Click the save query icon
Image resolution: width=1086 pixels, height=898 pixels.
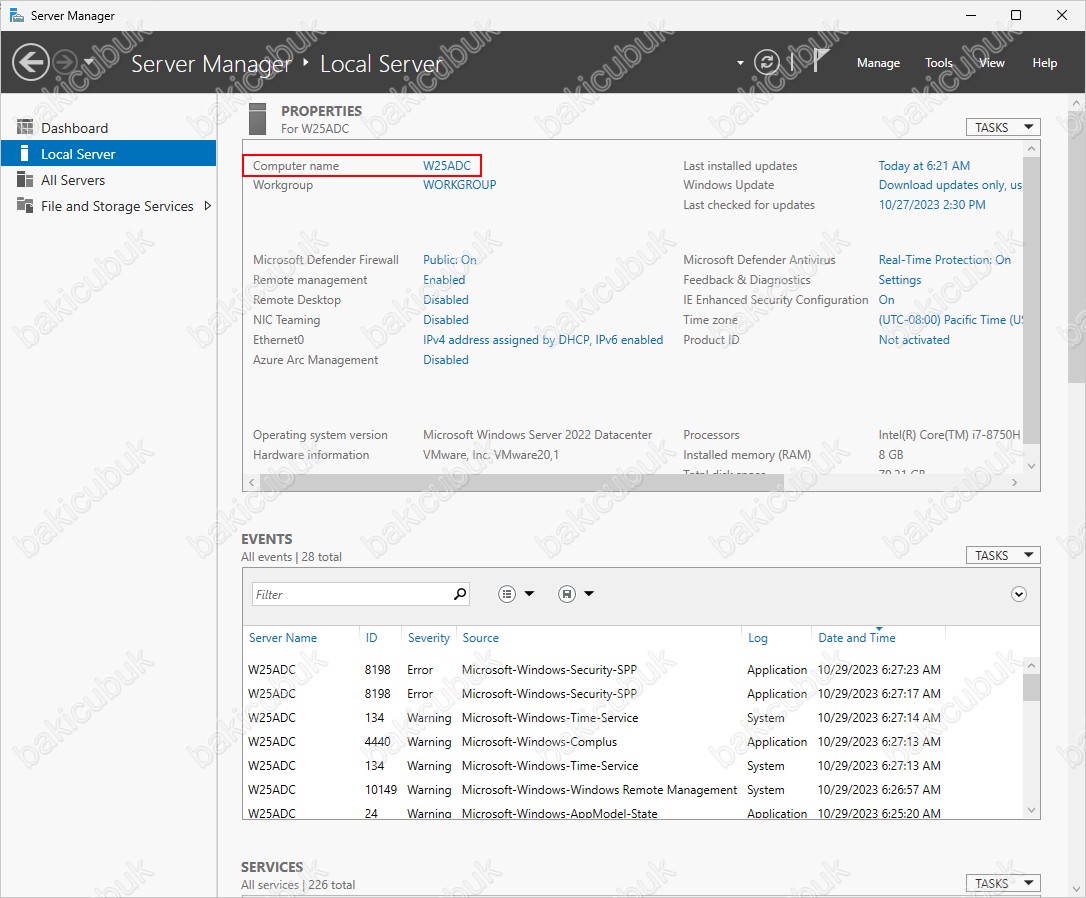click(567, 594)
